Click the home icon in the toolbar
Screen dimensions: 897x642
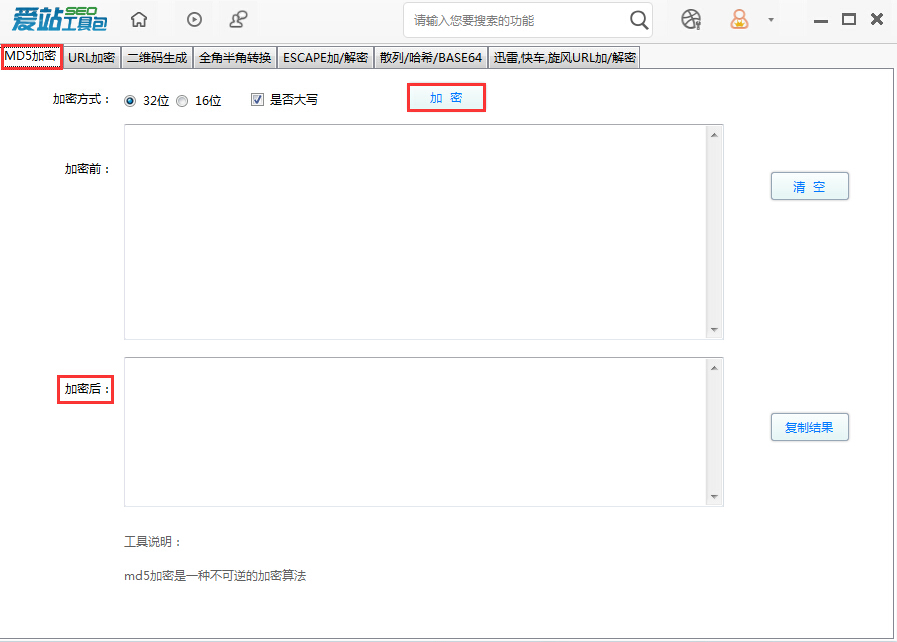tap(138, 19)
